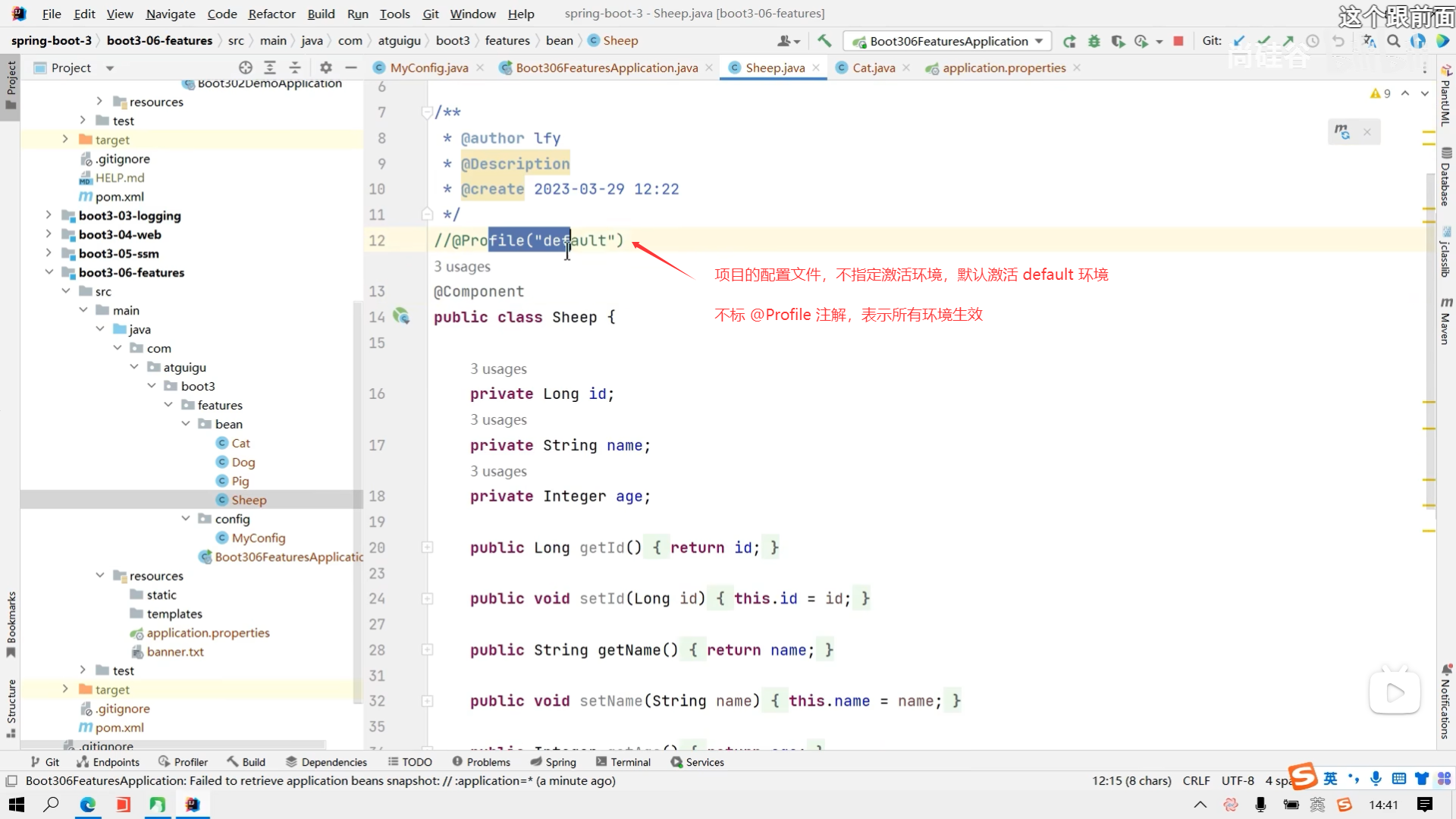Open application.properties in the project tree
This screenshot has width=1456, height=819.
coord(208,632)
